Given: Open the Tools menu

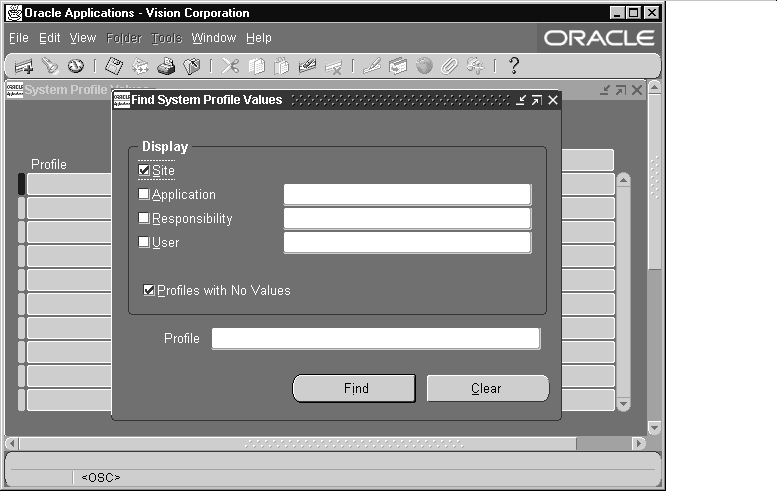Looking at the screenshot, I should point(166,38).
